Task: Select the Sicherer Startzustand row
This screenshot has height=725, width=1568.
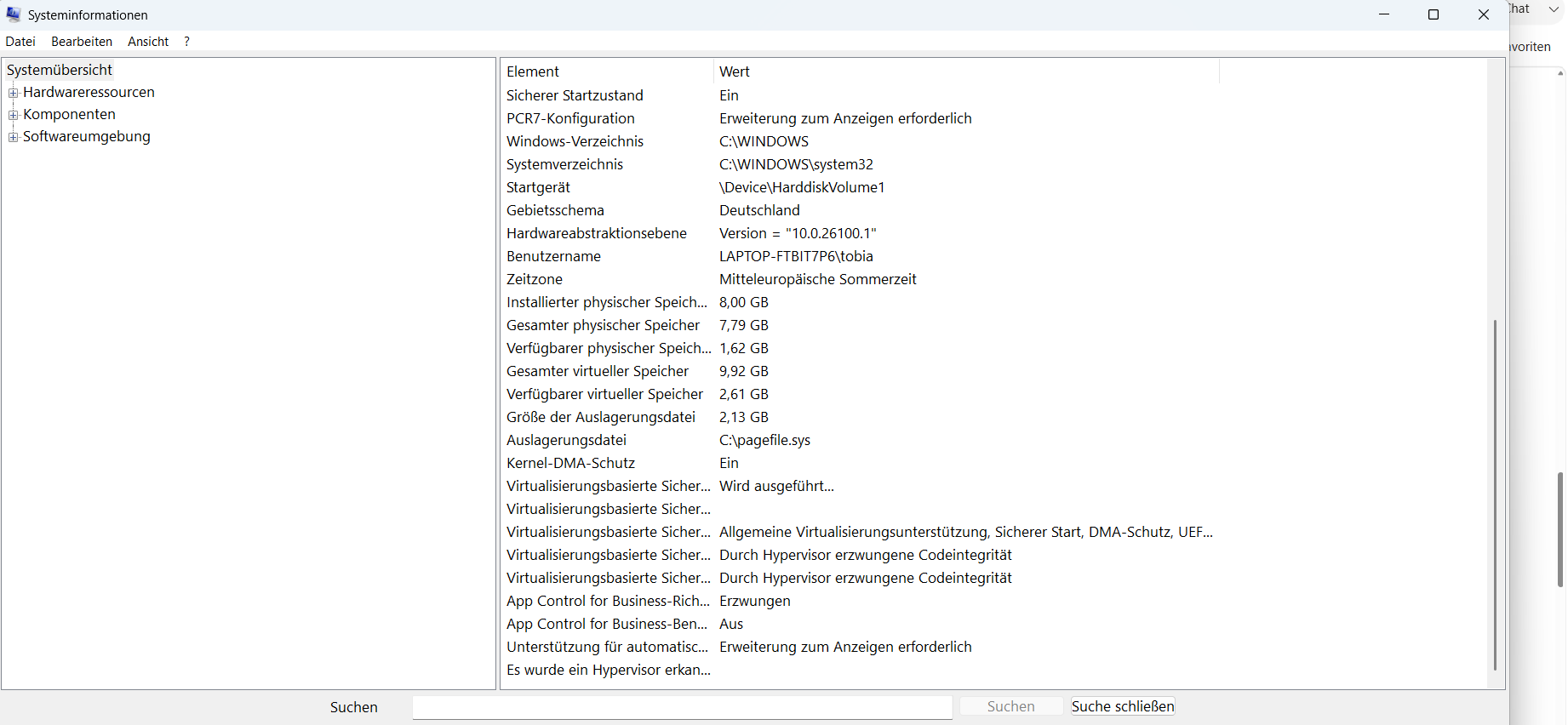Action: [861, 95]
